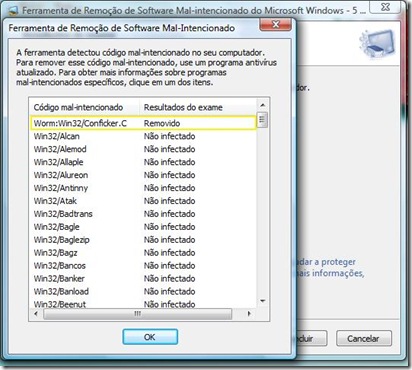Select the Win32/Atak entry

(x=55, y=201)
